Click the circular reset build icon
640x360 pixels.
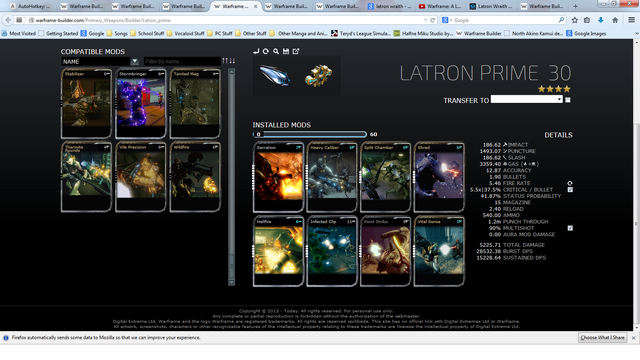tap(266, 51)
